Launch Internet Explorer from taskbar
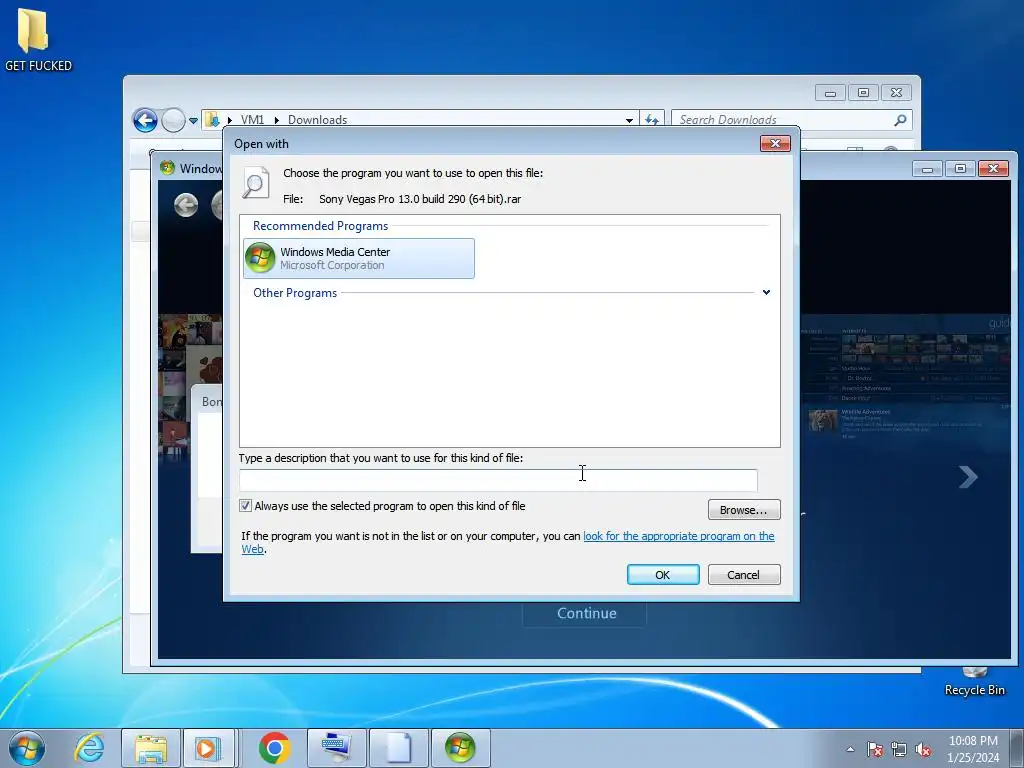This screenshot has height=768, width=1024. coord(89,748)
